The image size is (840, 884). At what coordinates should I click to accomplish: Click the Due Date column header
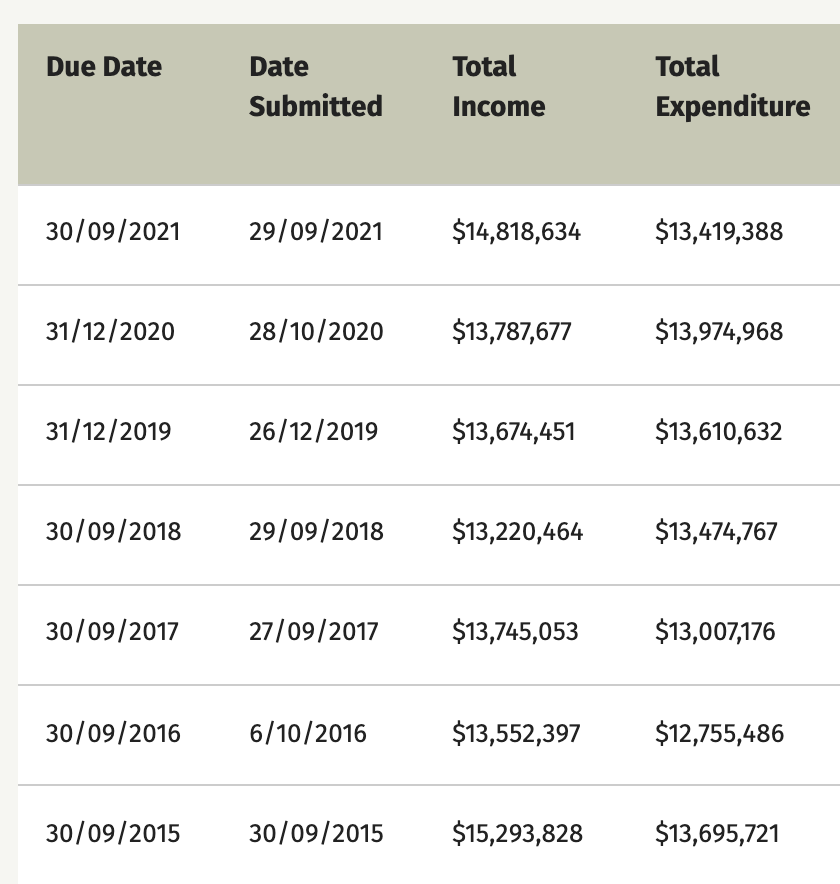pos(104,67)
